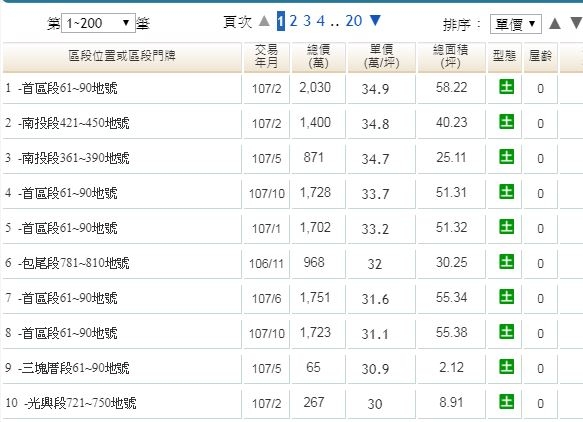The width and height of the screenshot is (583, 422).
Task: Click 型態 column header
Action: (x=505, y=57)
